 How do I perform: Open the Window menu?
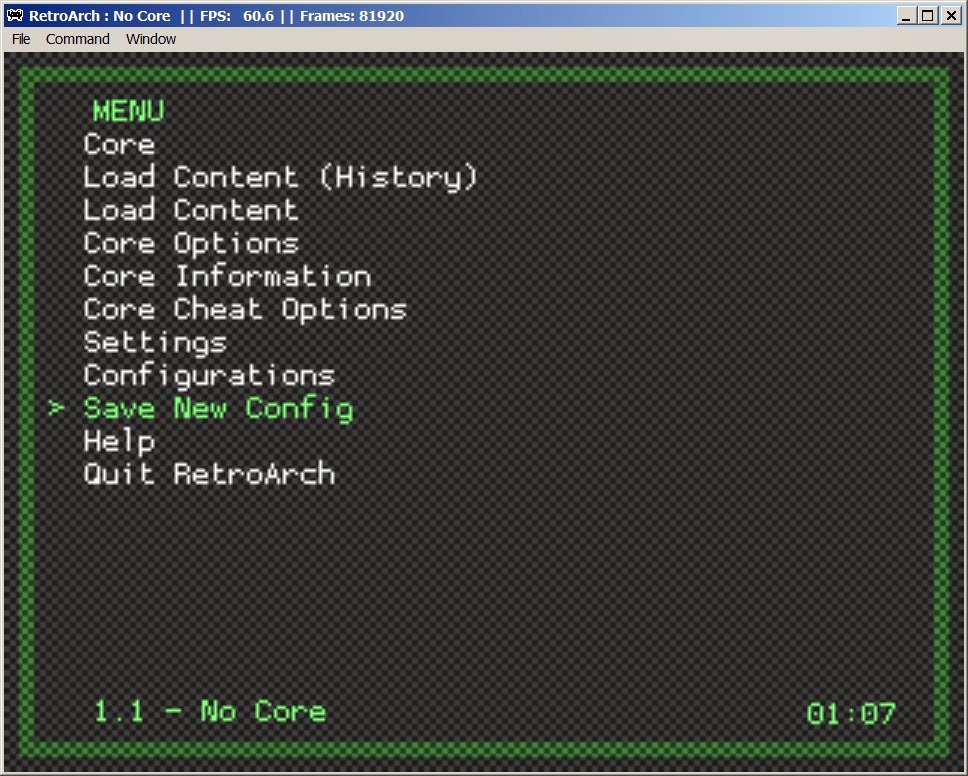tap(150, 39)
